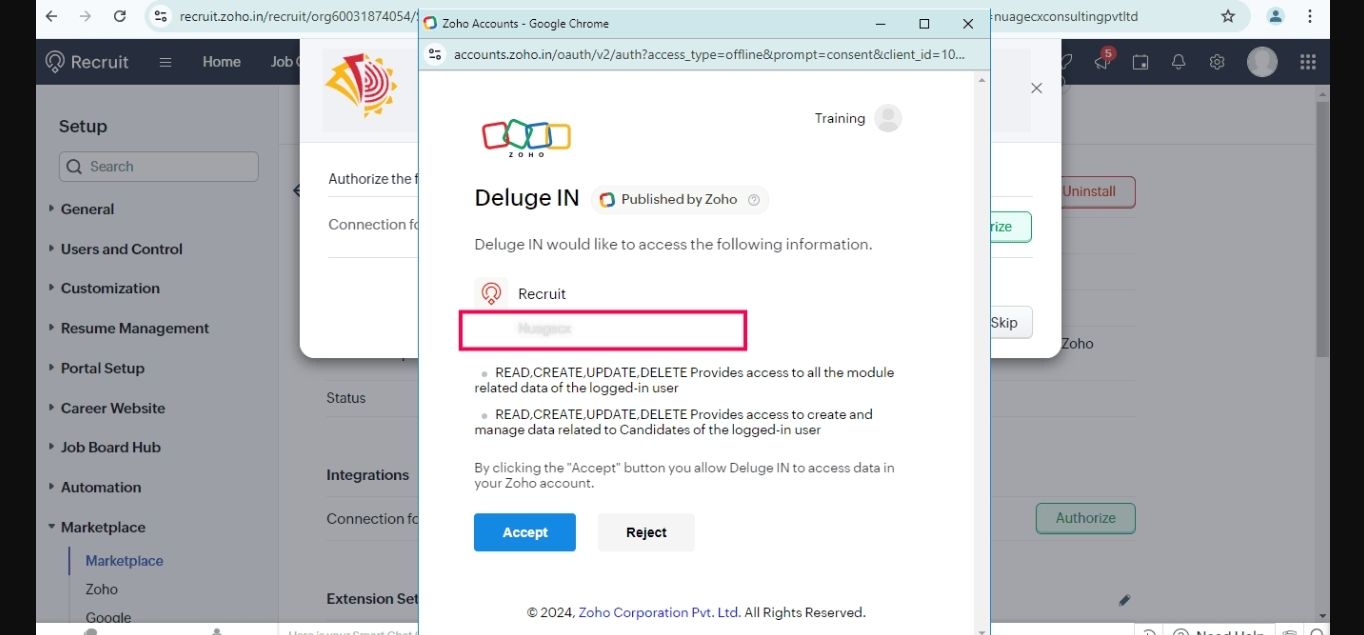Viewport: 1364px width, 635px height.
Task: Click the Setup heading
Action: [x=82, y=126]
